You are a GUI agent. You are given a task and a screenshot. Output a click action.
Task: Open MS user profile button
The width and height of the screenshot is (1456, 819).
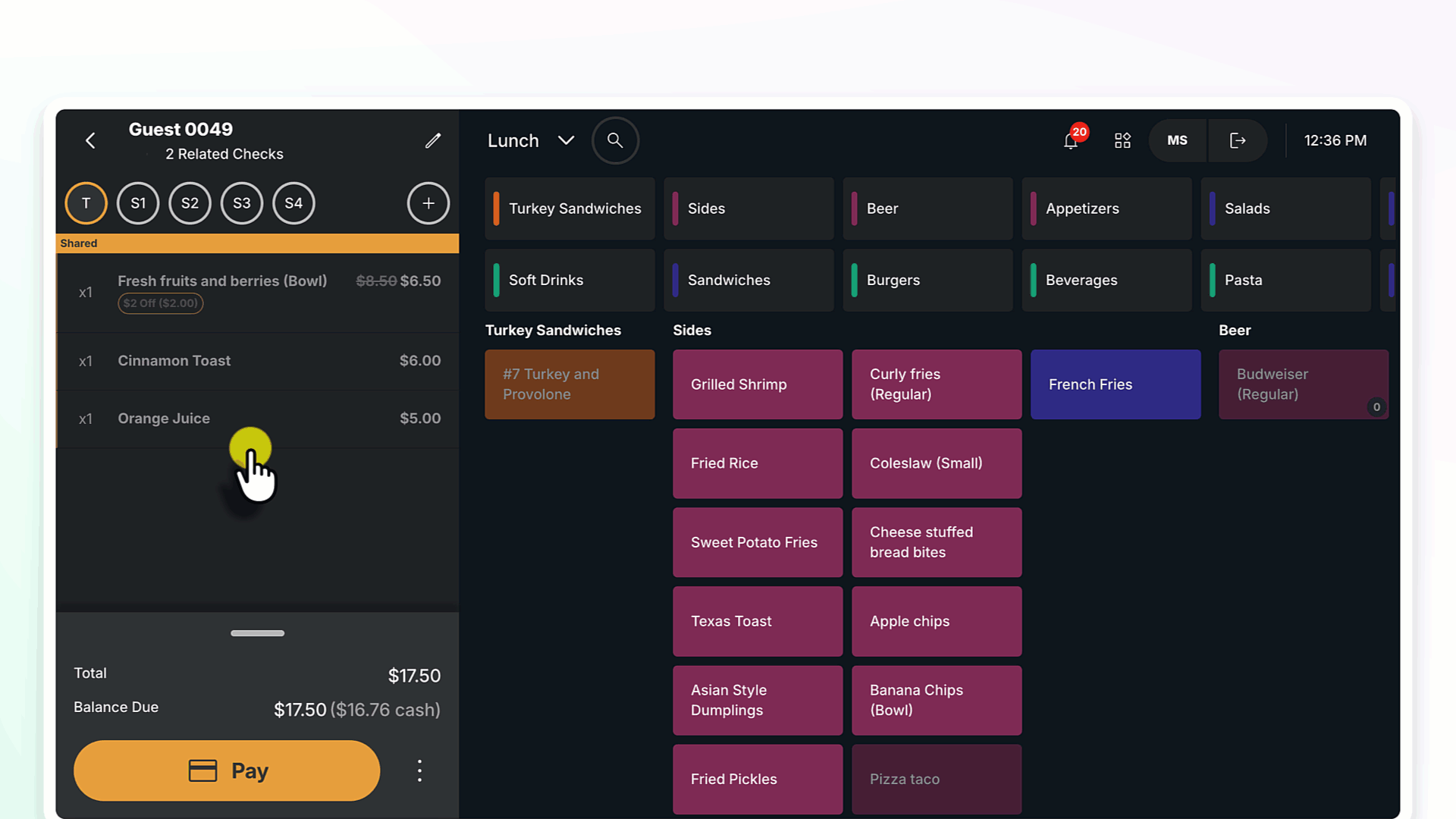click(1177, 140)
